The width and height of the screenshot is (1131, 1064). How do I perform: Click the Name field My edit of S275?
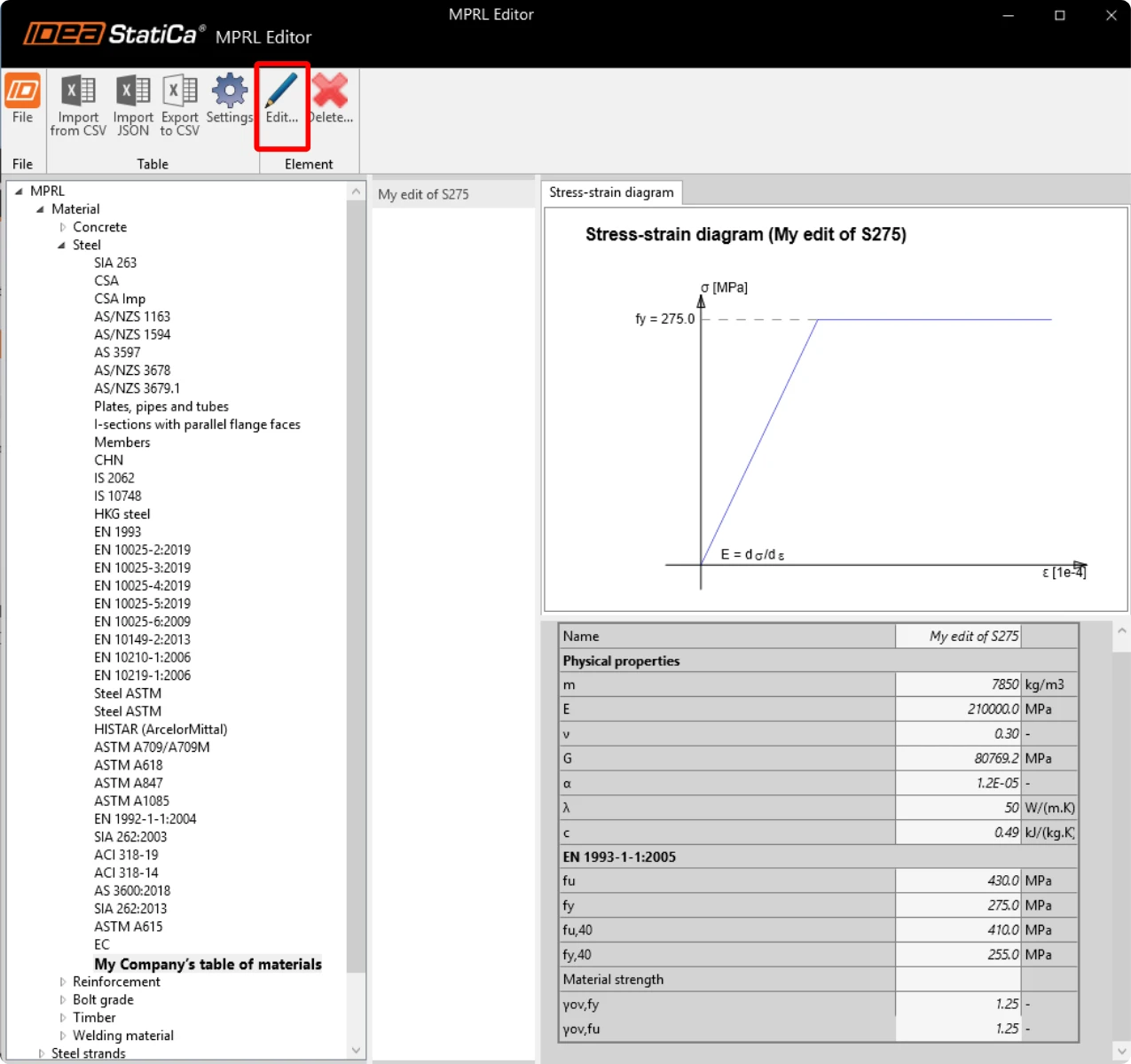click(x=958, y=637)
